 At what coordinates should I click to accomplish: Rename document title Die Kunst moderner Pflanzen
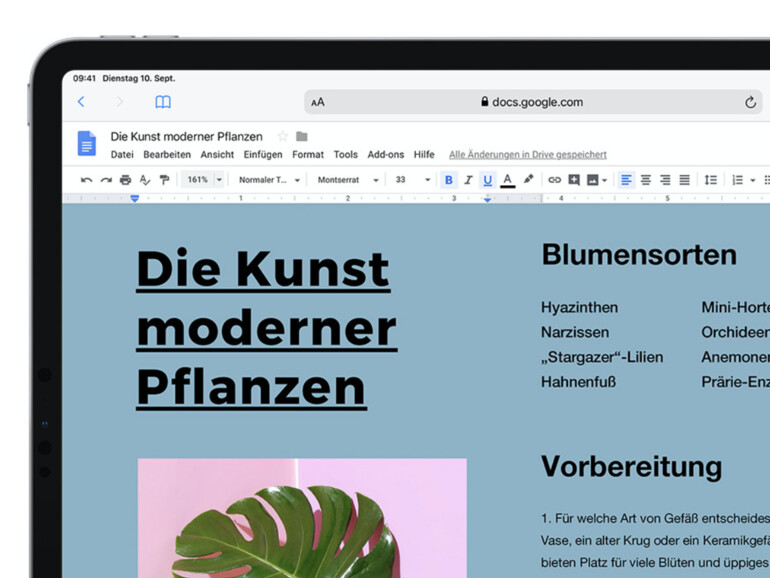click(x=186, y=136)
